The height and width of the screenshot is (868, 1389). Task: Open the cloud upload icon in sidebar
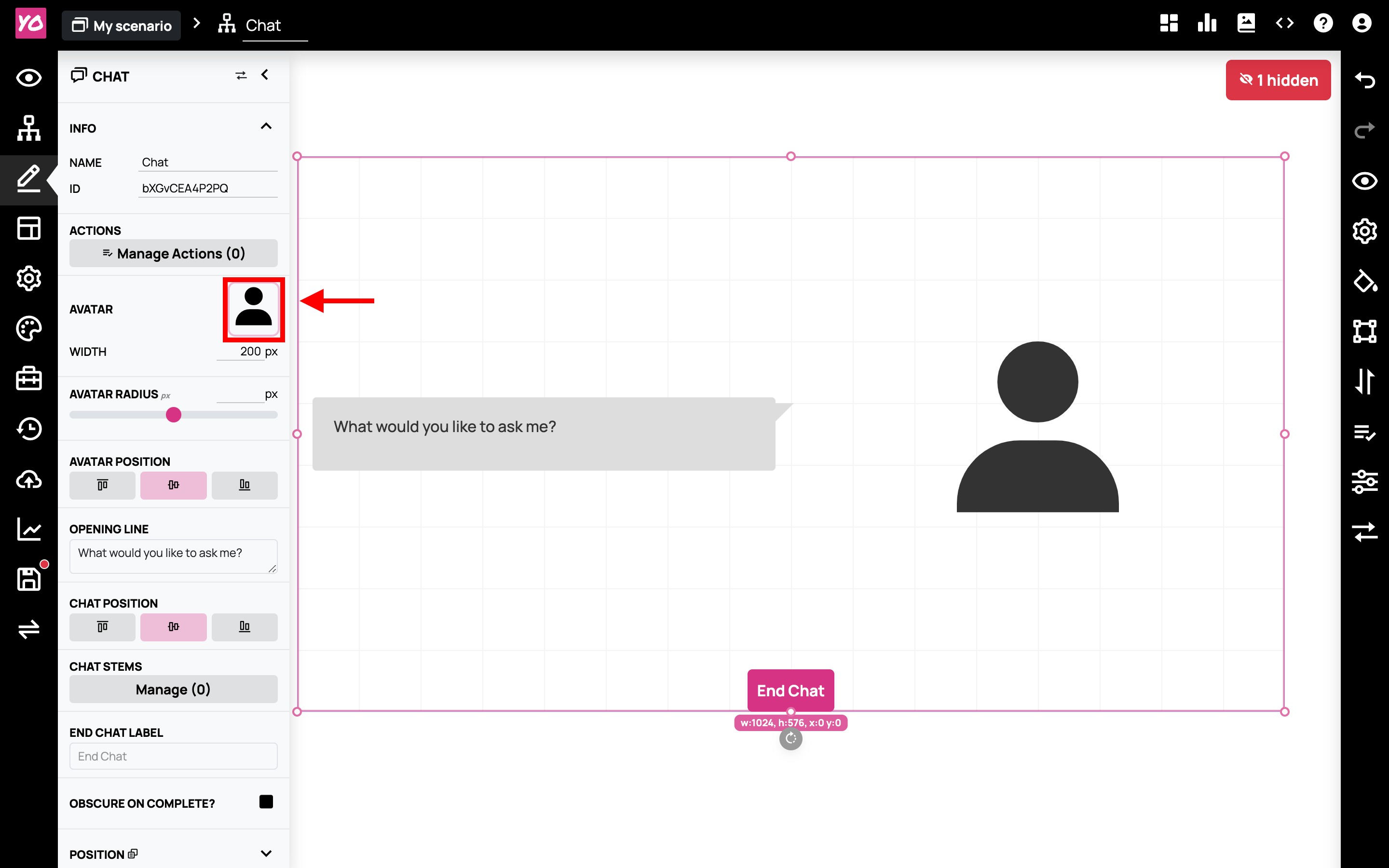tap(29, 479)
